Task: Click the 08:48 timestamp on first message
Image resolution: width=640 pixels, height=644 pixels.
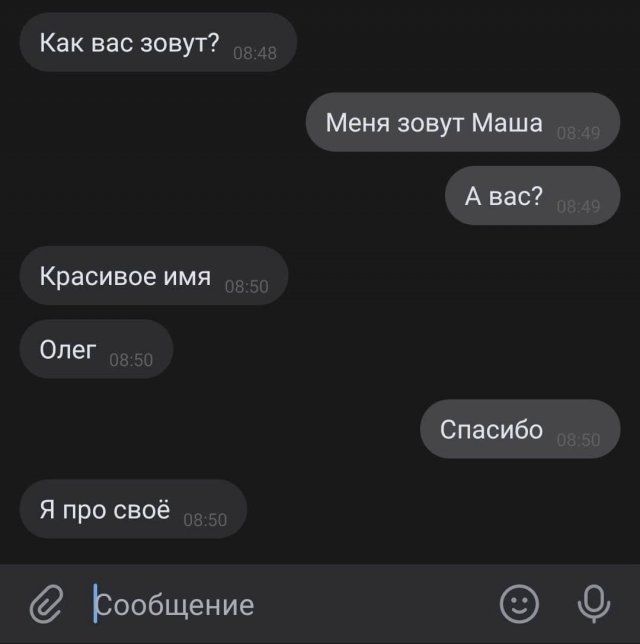Action: (x=255, y=53)
